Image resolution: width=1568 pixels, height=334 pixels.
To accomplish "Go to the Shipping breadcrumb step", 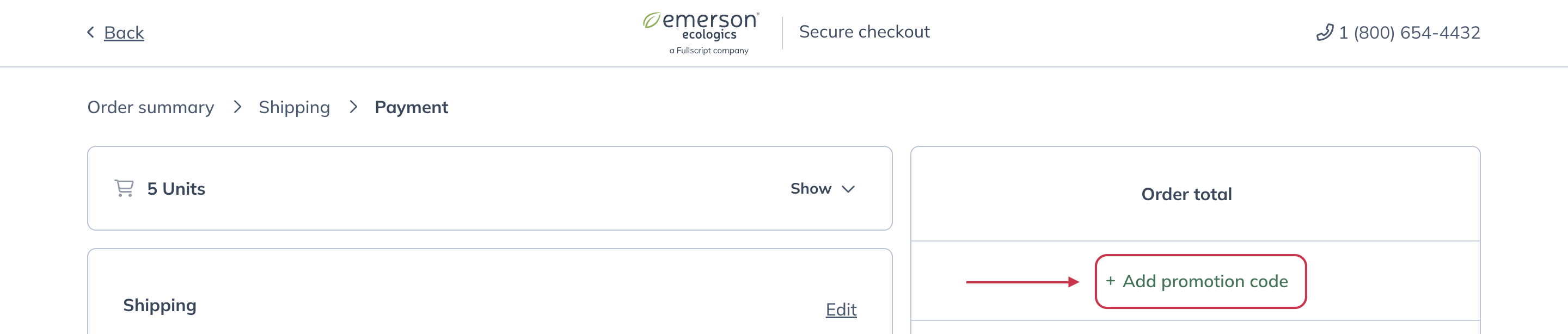I will [294, 108].
